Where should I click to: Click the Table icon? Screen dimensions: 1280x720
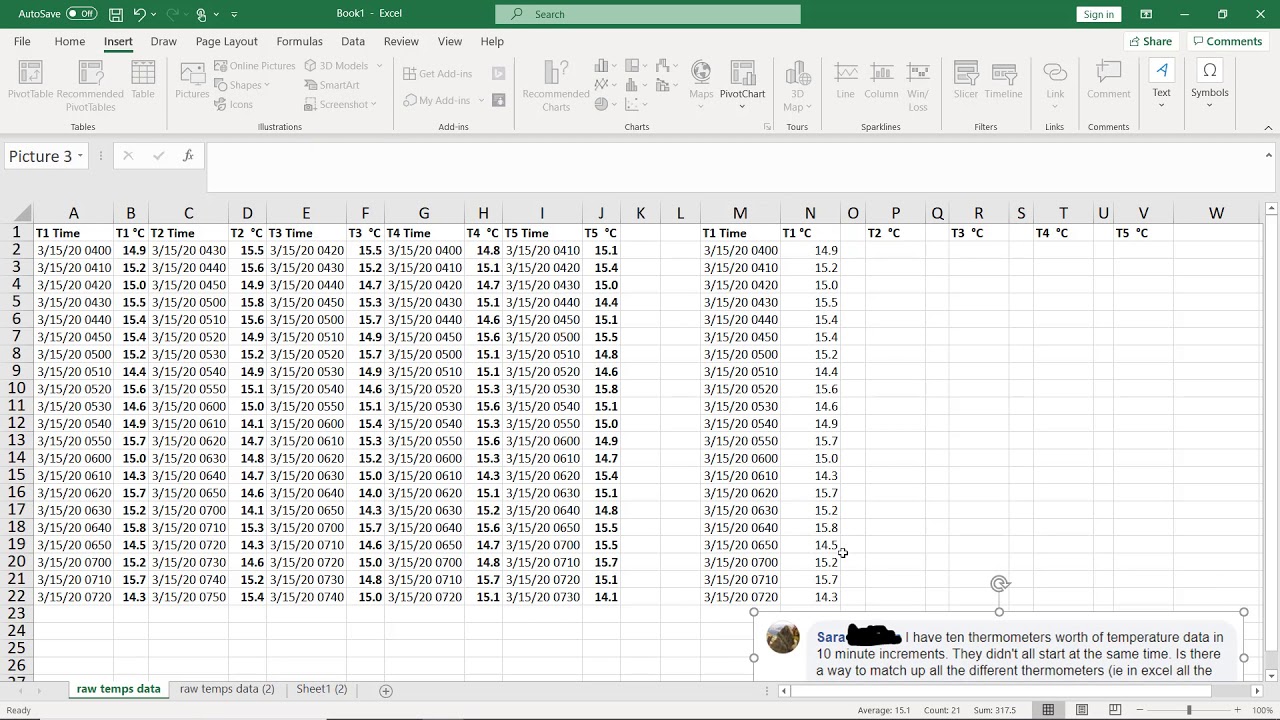[143, 80]
